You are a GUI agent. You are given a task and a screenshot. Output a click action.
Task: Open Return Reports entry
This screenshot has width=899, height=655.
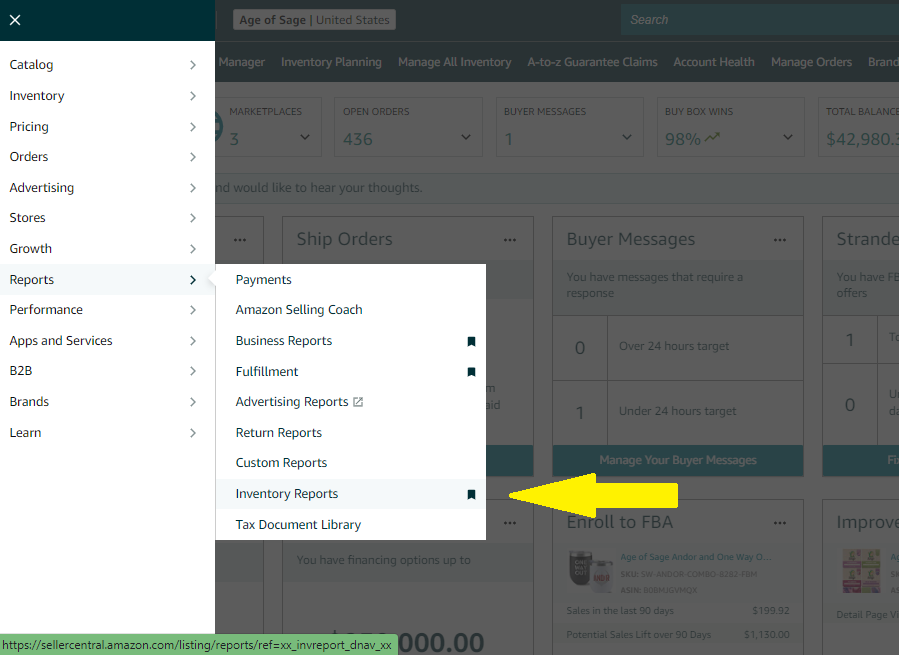(350, 433)
